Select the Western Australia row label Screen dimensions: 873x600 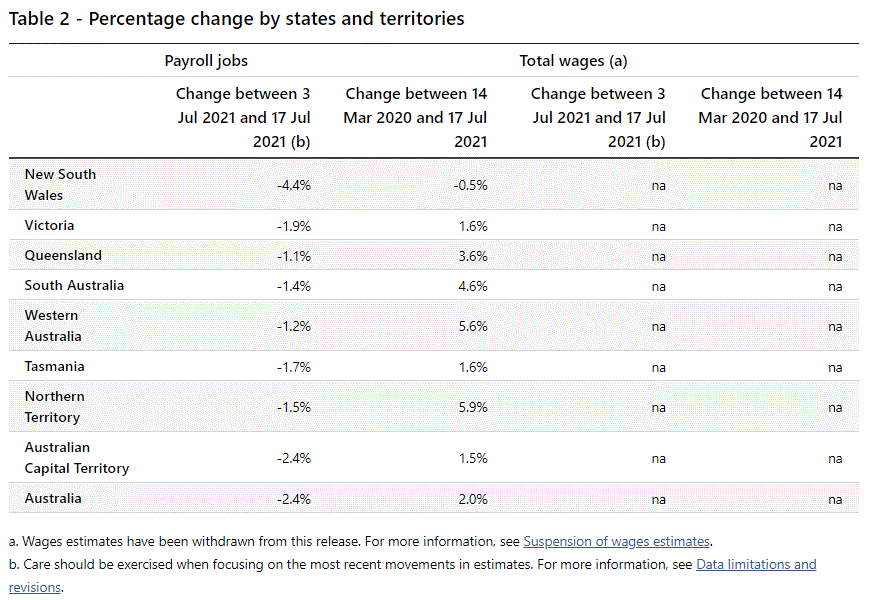pyautogui.click(x=53, y=325)
